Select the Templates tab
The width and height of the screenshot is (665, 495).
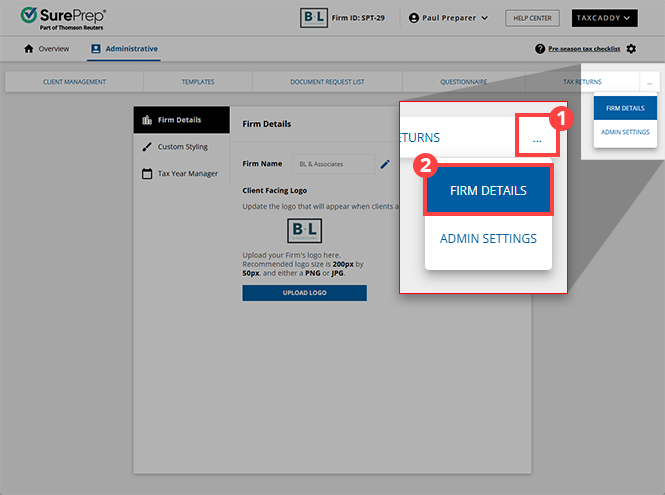click(197, 82)
